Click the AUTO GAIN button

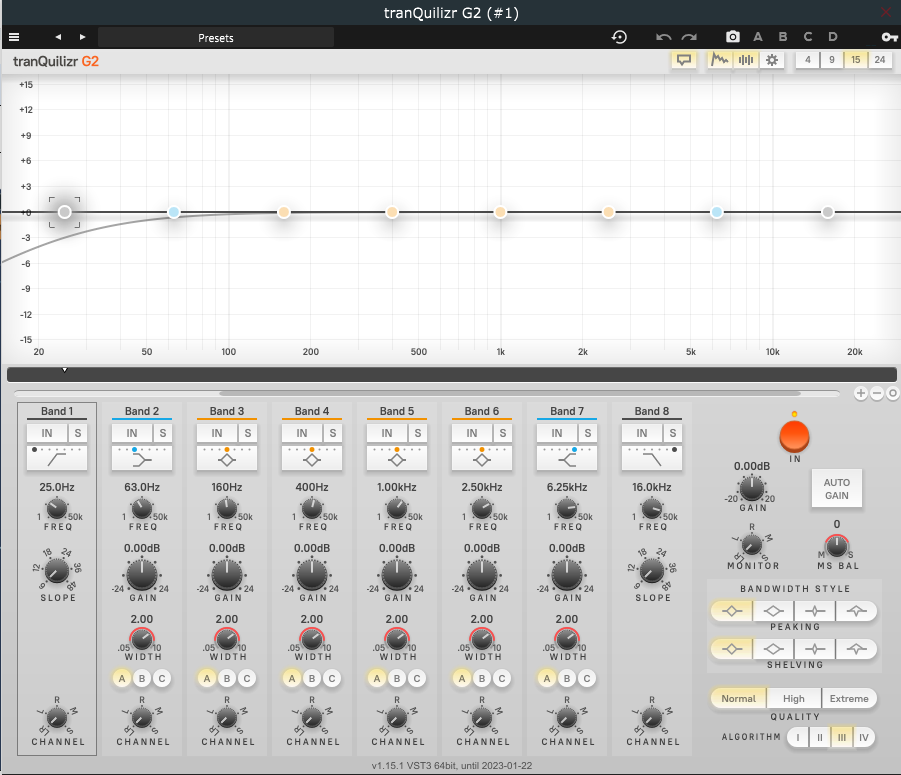point(837,489)
